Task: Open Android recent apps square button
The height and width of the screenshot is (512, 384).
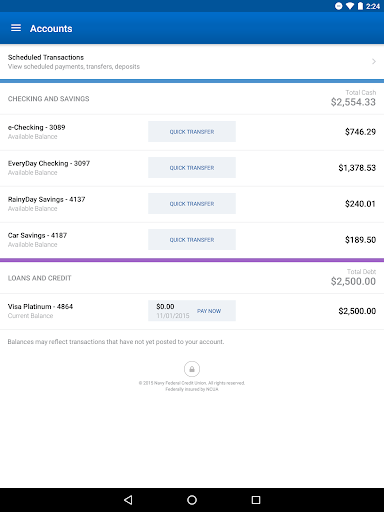Action: [x=256, y=500]
